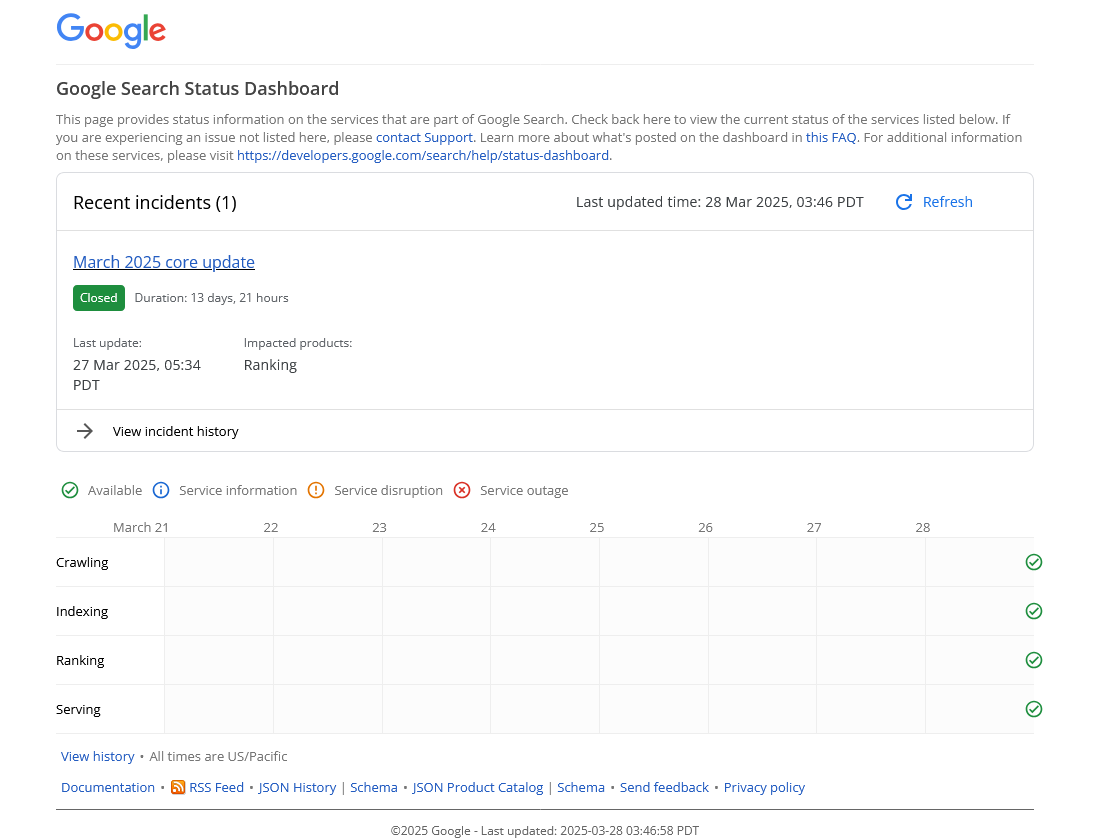Click the arrow icon beside View incident history
Screen dimensions: 1101x839
click(x=85, y=431)
